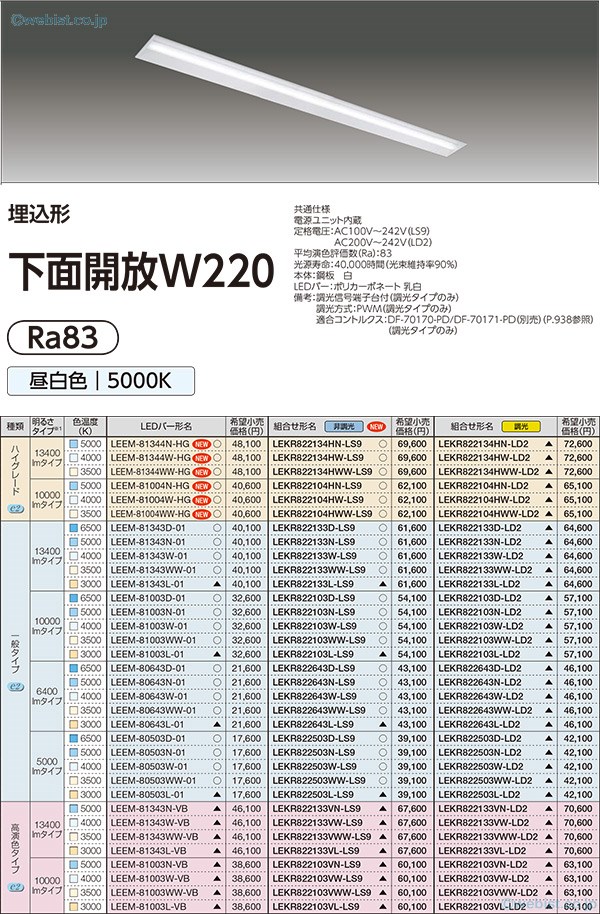Screen dimensions: 600x914
Task: Click the 3500 swatch in LEEM-80503WW-01 row
Action: click(x=73, y=781)
